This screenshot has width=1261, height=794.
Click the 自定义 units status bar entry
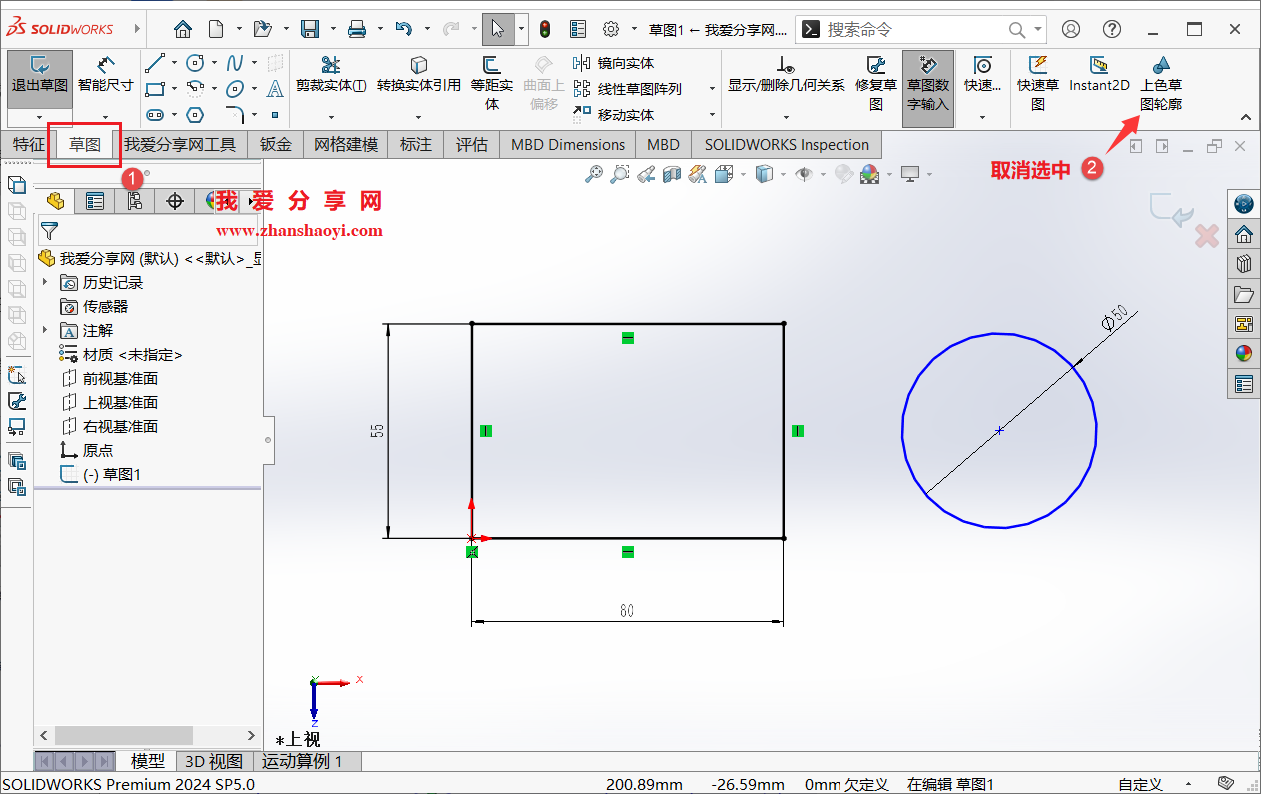click(1140, 784)
